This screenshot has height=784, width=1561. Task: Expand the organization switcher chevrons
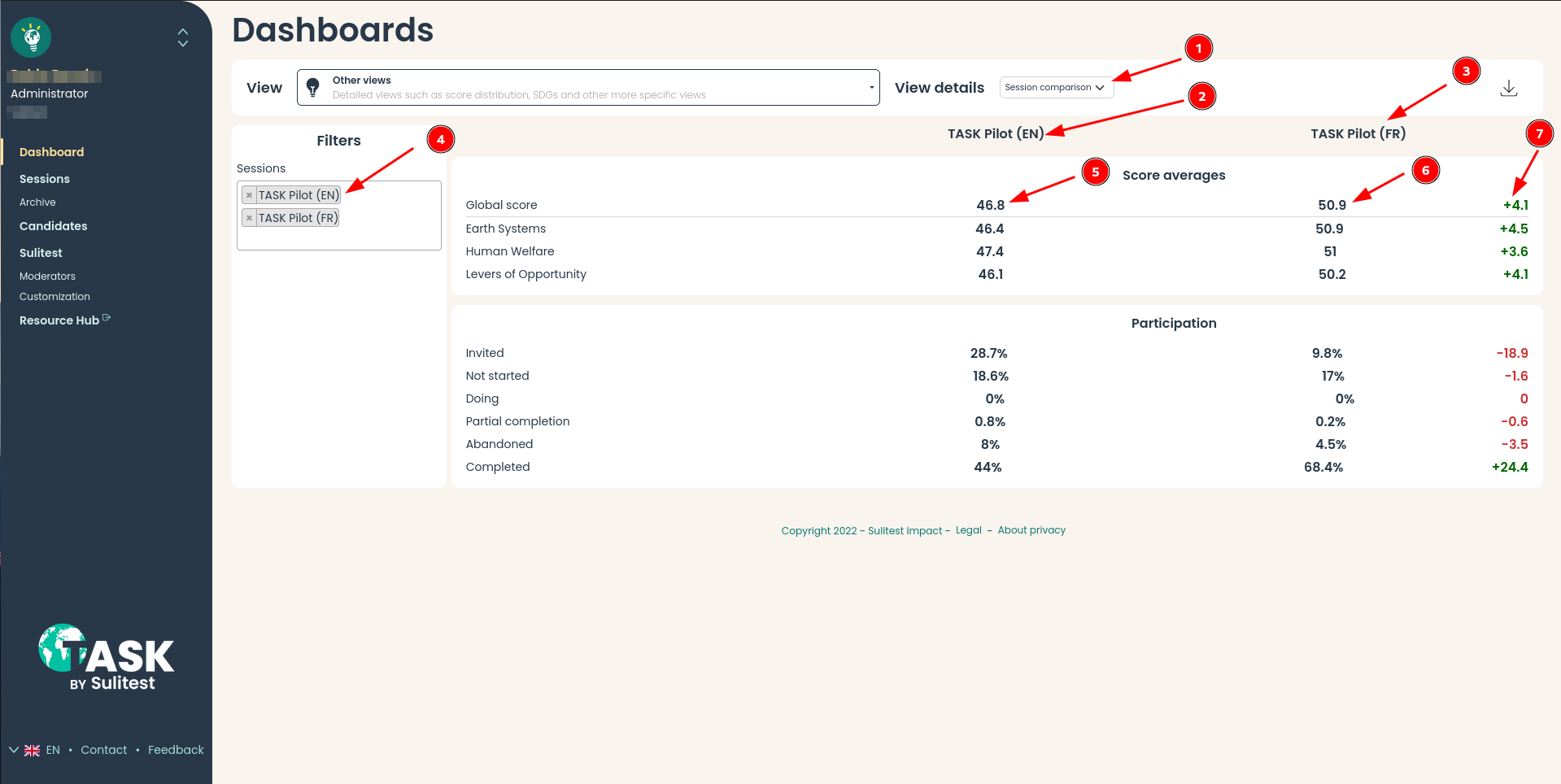click(x=183, y=37)
